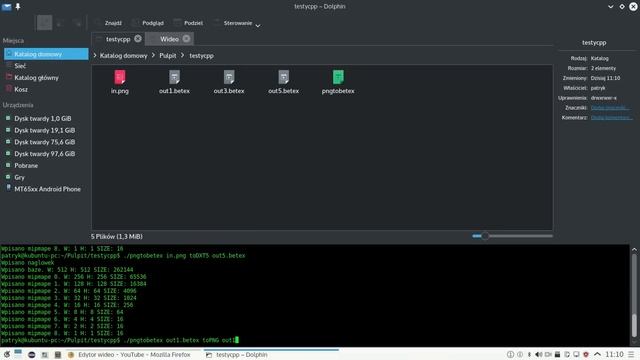Viewport: 640px width, 360px height.
Task: Open the in.png file icon
Action: pos(120,77)
